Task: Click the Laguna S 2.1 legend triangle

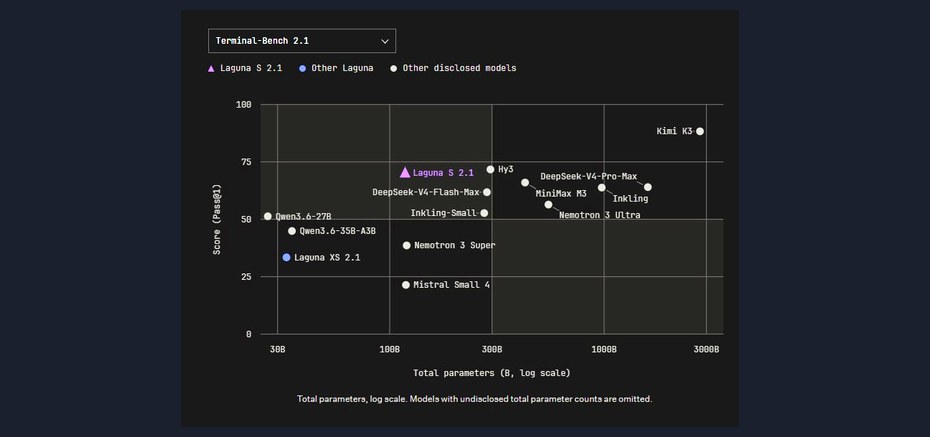Action: pos(211,68)
